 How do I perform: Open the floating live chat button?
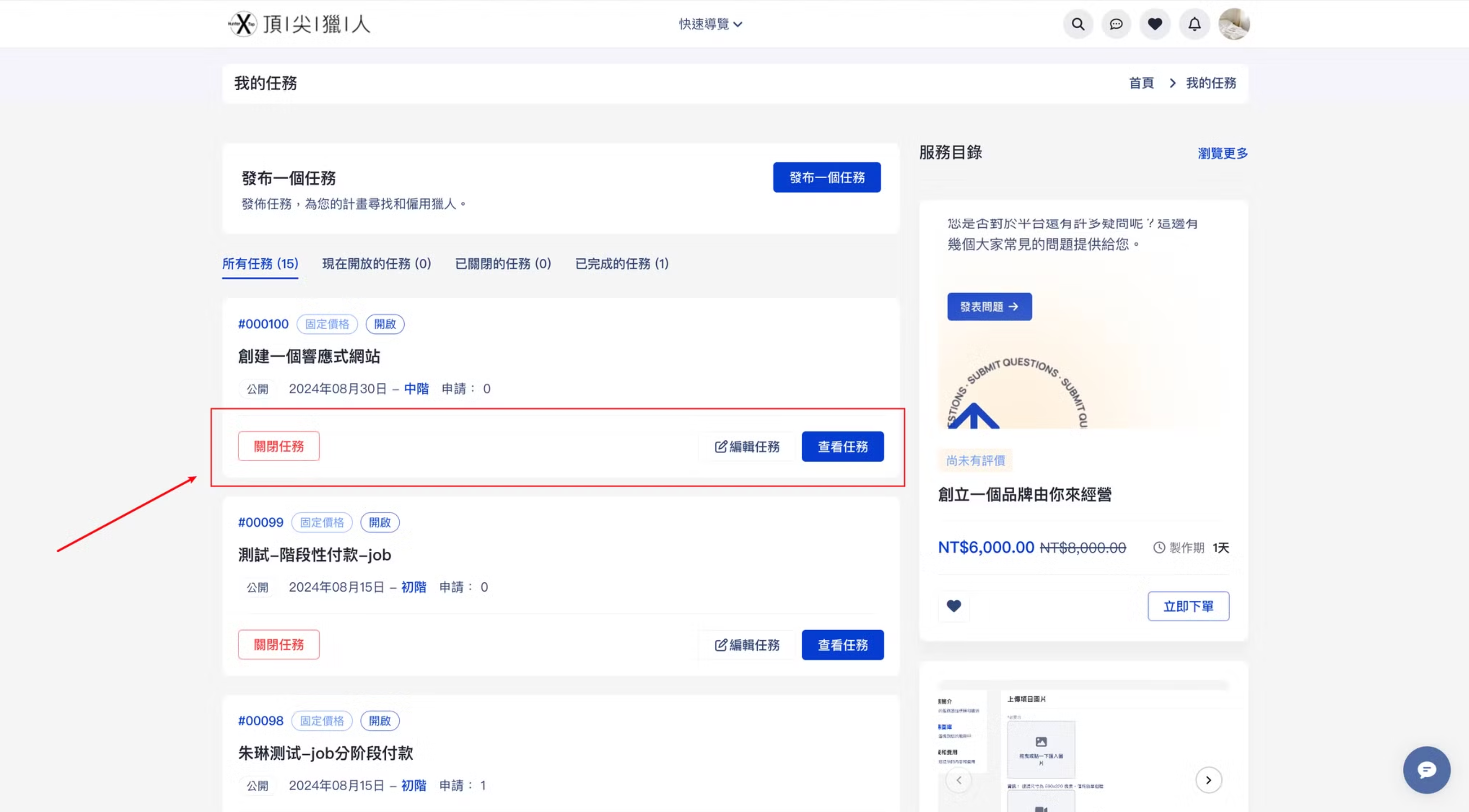coord(1426,770)
